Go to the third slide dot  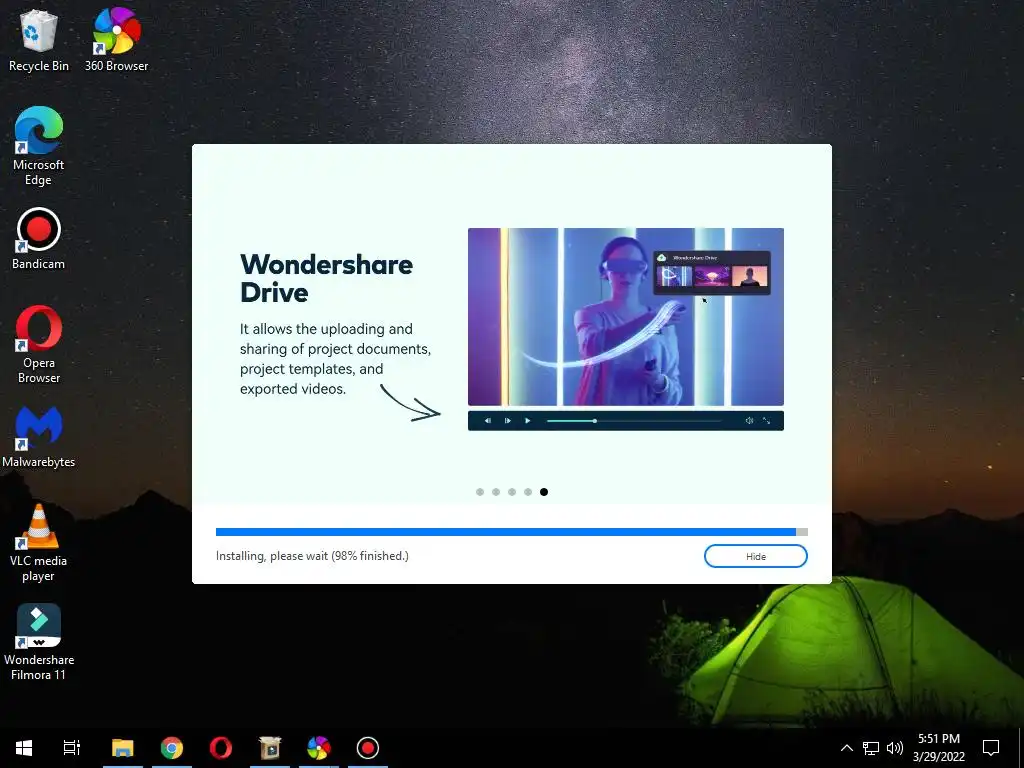512,492
